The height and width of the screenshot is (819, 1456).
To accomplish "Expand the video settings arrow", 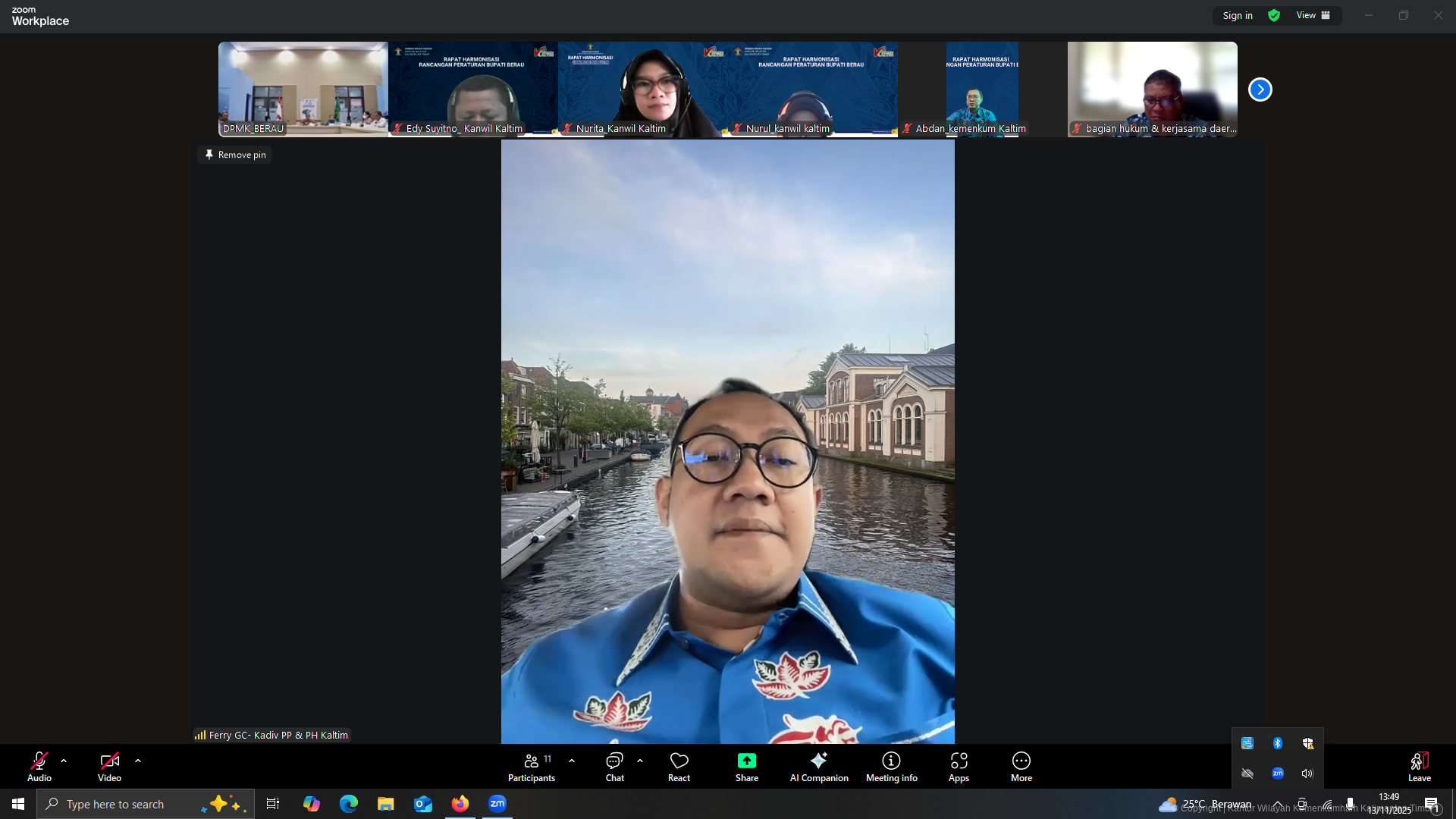I will [138, 761].
